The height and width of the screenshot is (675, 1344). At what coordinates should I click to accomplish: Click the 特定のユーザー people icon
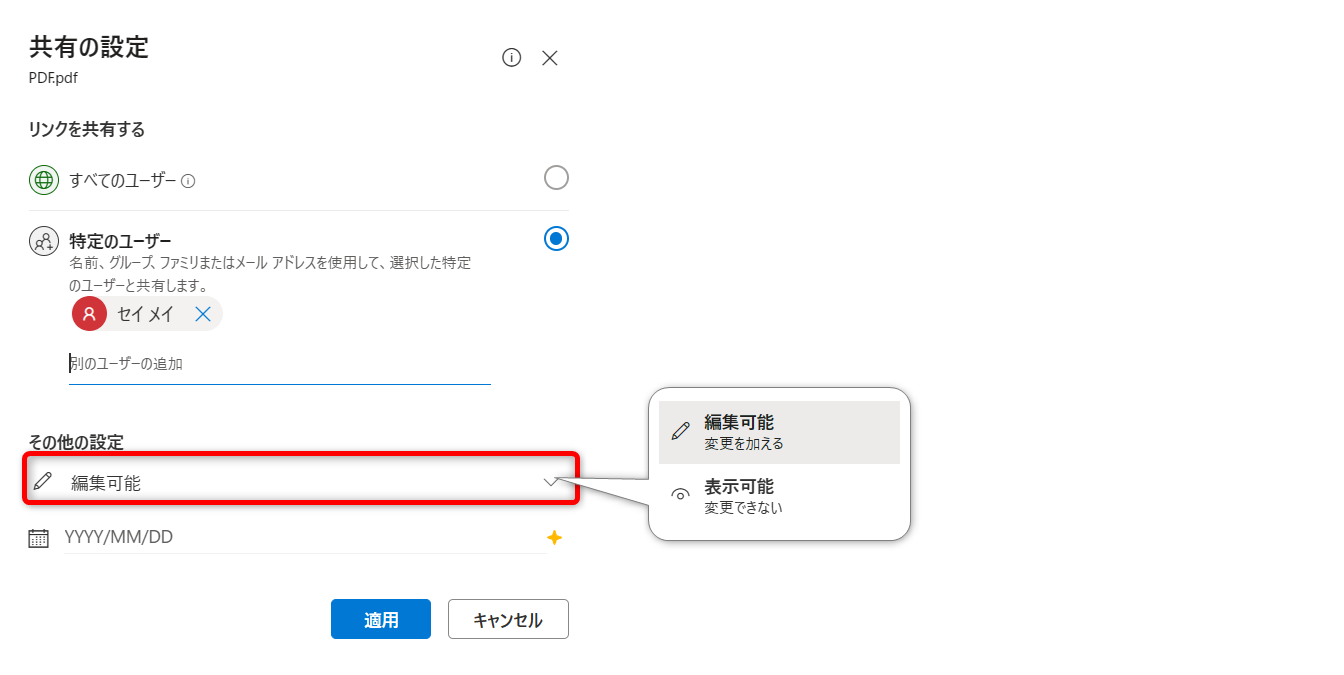[x=44, y=242]
